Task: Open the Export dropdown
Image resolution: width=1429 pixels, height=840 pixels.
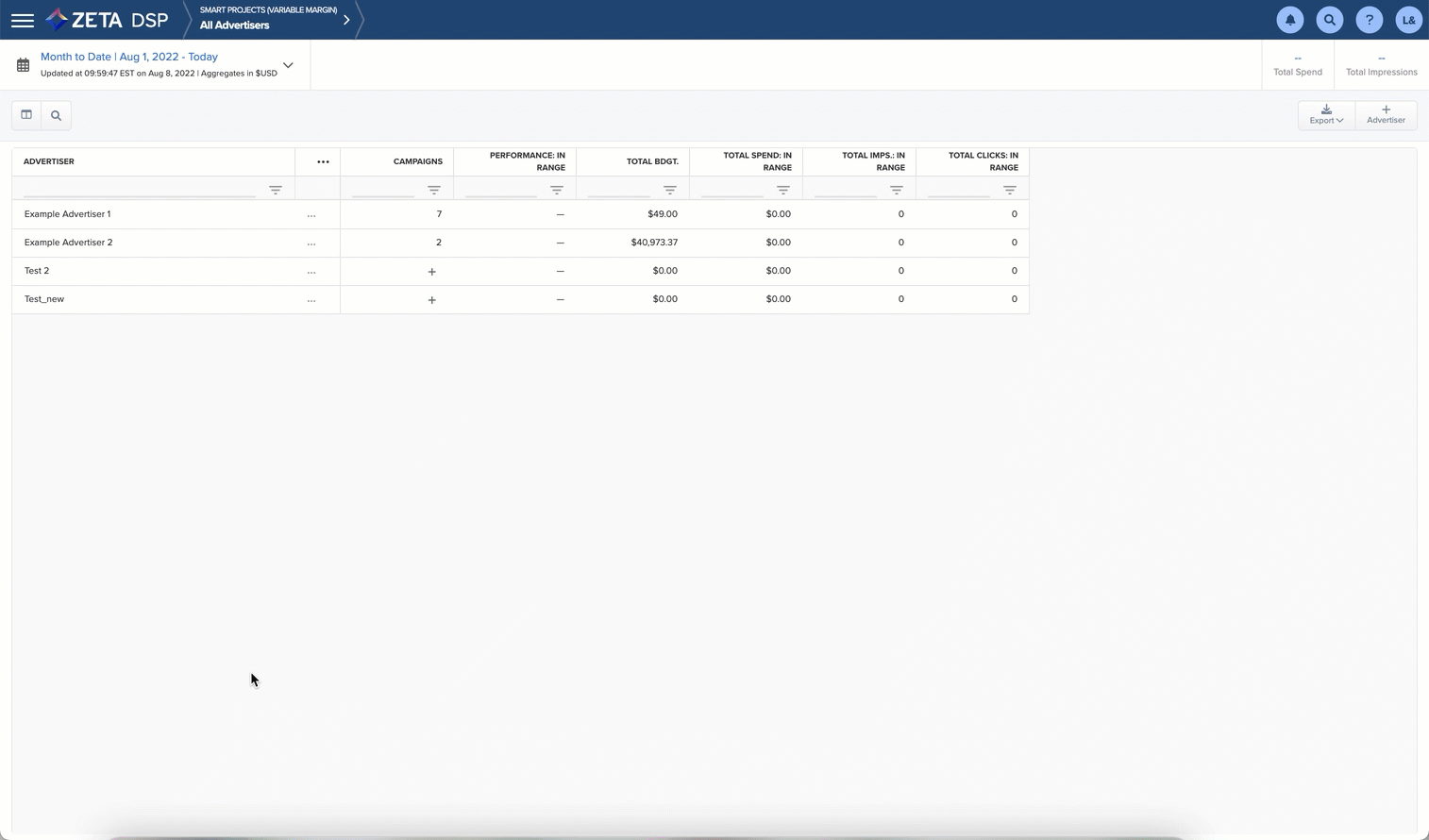Action: click(x=1325, y=115)
